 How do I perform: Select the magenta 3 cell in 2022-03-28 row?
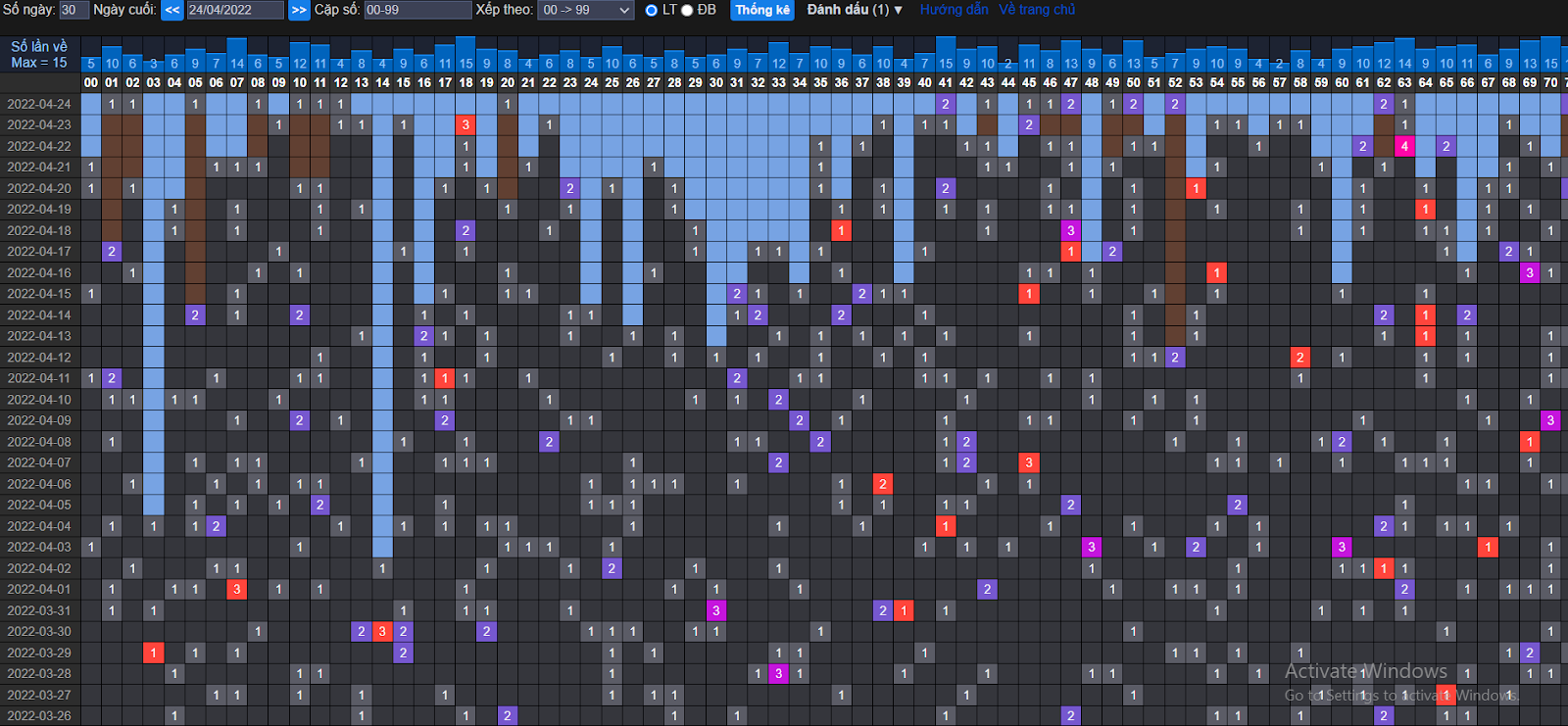click(778, 673)
